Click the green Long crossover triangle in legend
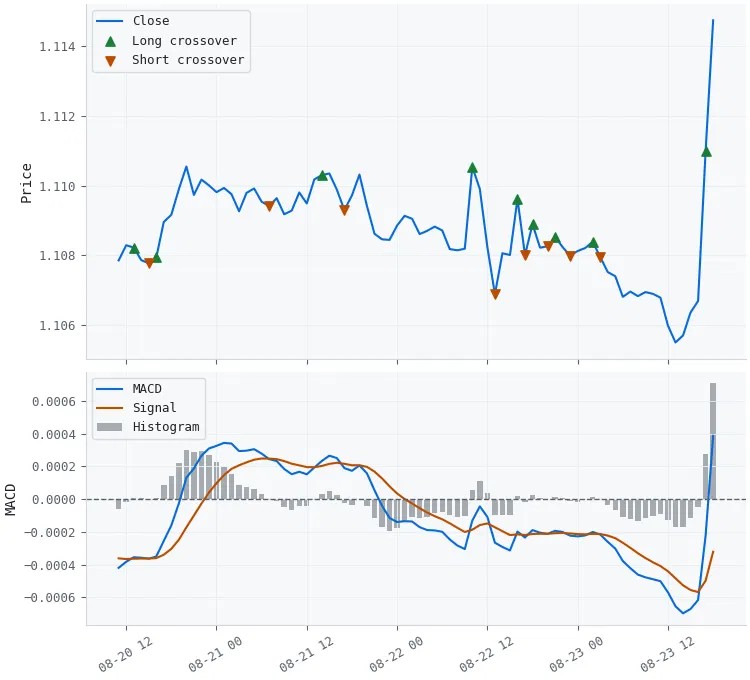750x680 pixels. pyautogui.click(x=110, y=42)
